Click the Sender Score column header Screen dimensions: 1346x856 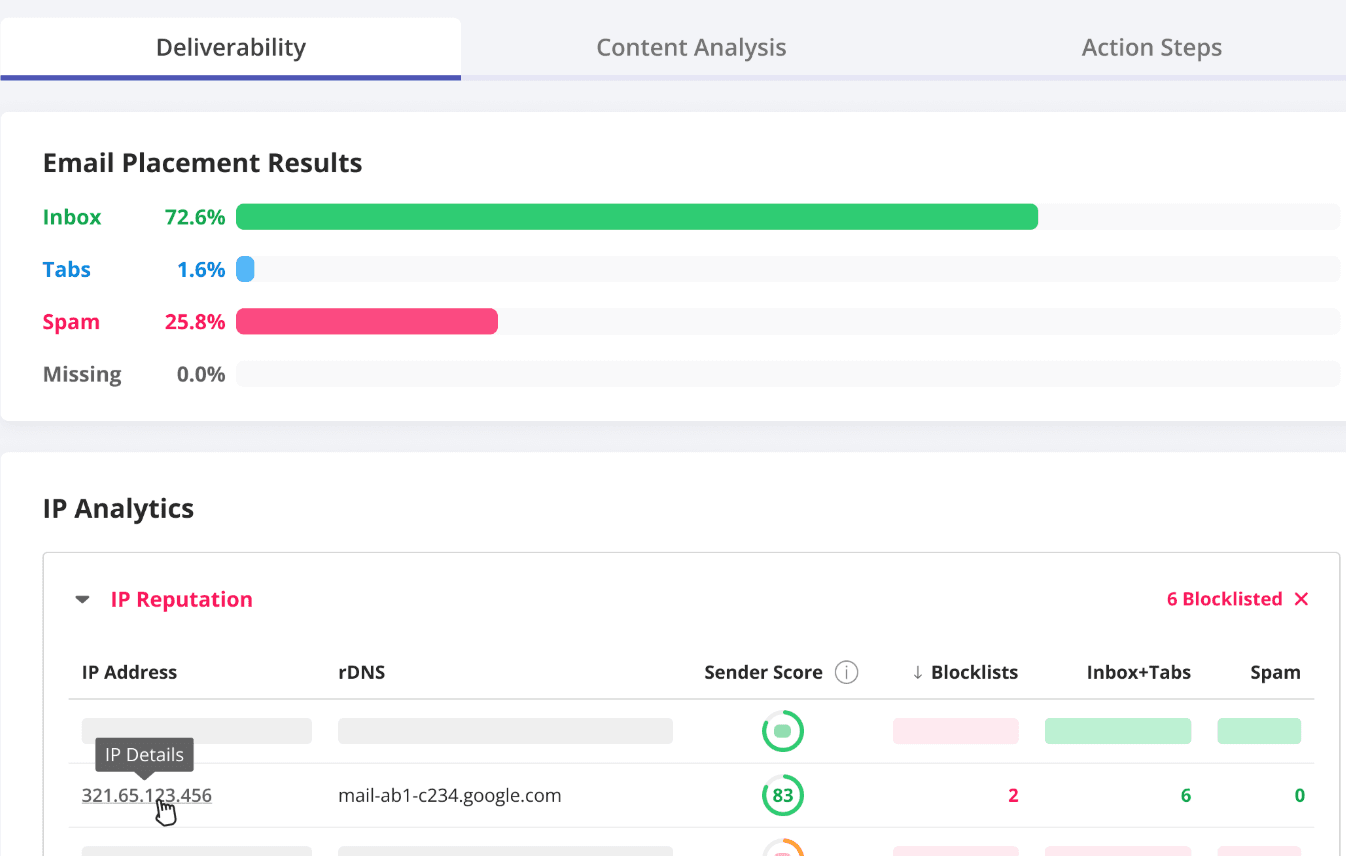pyautogui.click(x=763, y=672)
